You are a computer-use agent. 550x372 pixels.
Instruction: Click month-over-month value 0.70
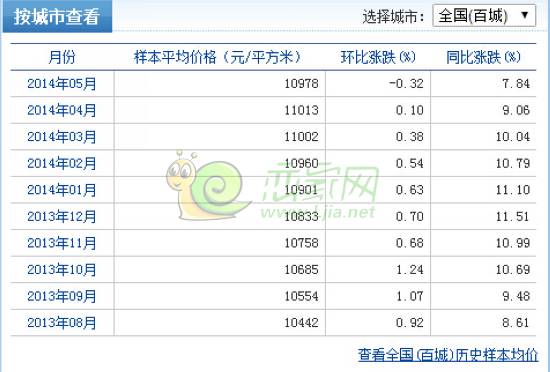pyautogui.click(x=410, y=216)
